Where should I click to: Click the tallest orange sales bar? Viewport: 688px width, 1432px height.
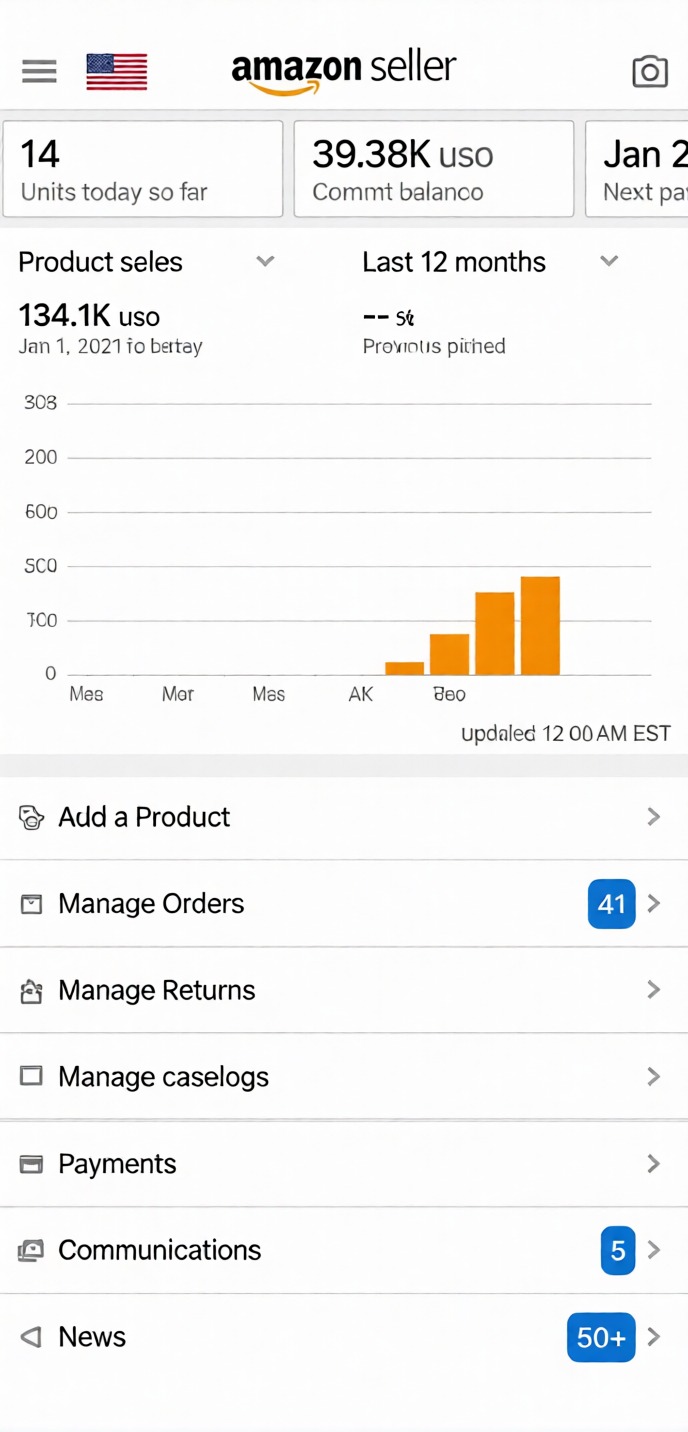[540, 625]
